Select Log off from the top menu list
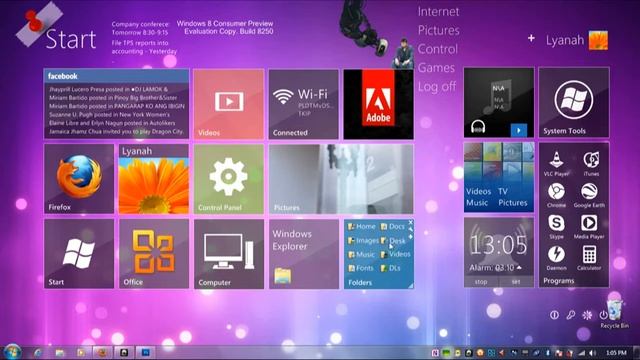This screenshot has width=640, height=360. coord(437,87)
